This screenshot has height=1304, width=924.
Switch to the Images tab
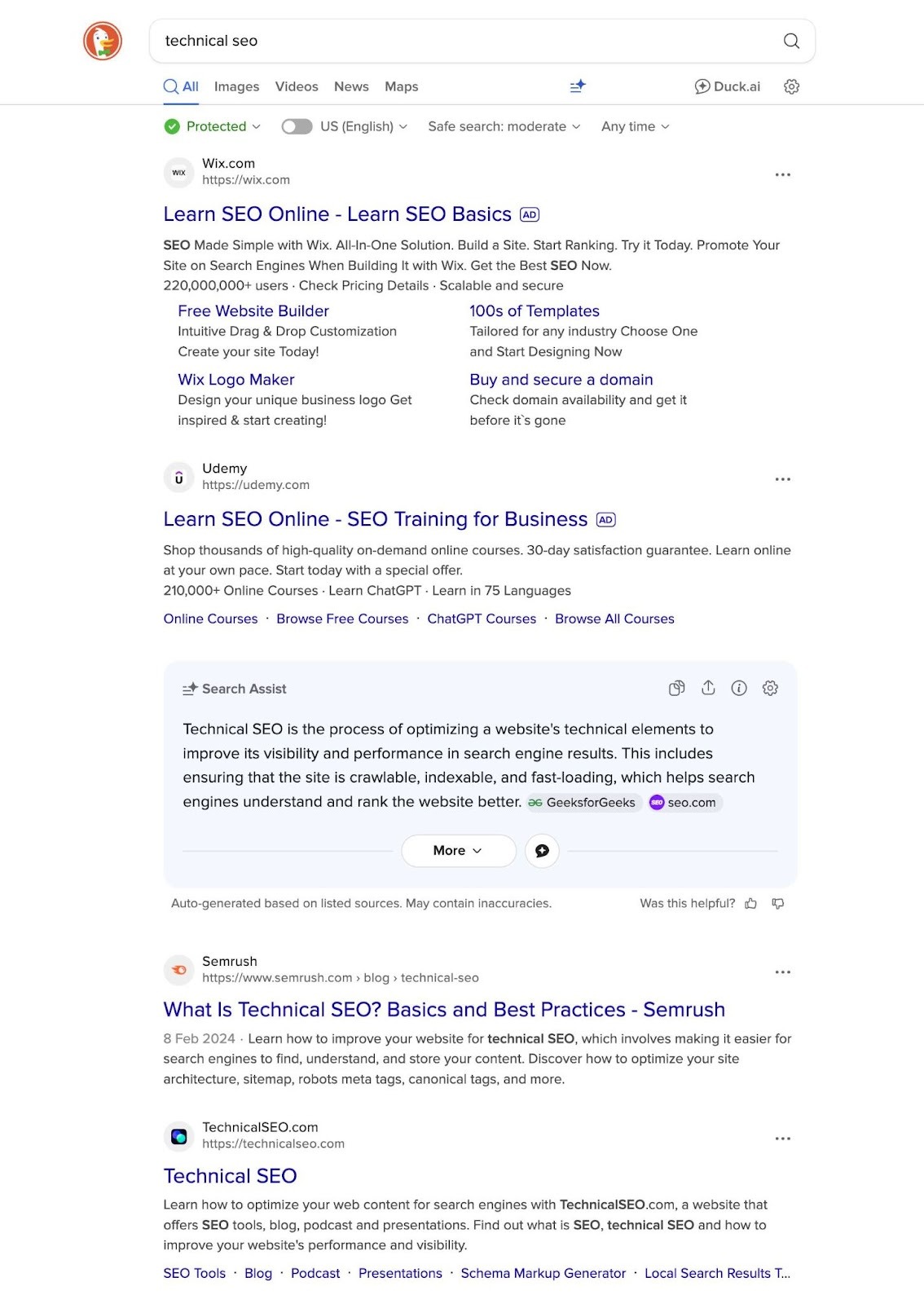pyautogui.click(x=236, y=86)
